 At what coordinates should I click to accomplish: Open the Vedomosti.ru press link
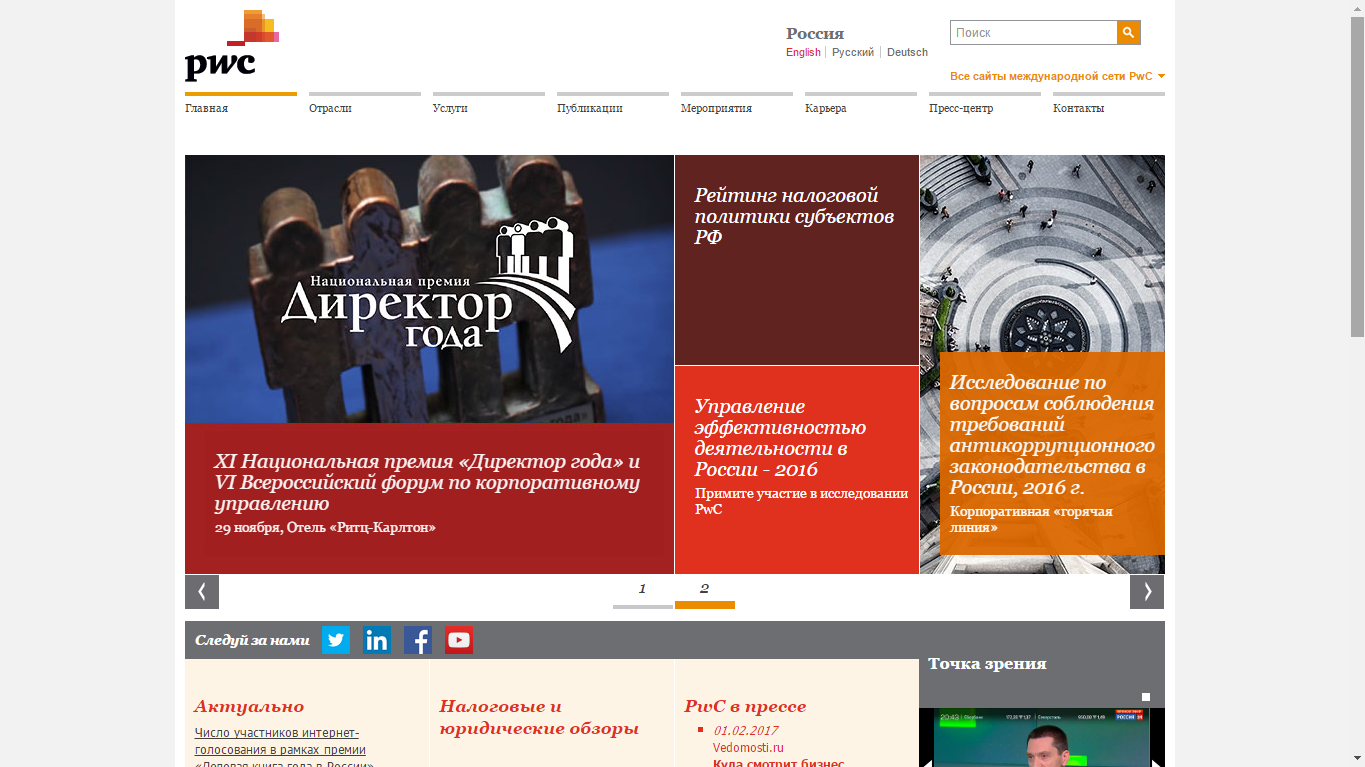(x=748, y=747)
